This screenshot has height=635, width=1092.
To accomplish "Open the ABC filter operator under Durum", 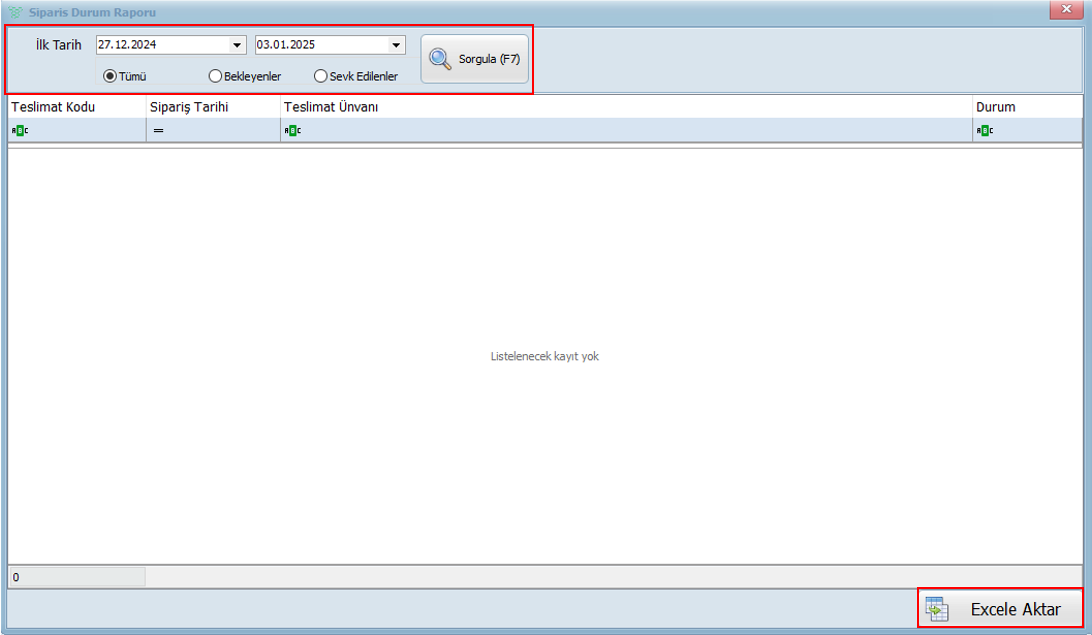I will (x=984, y=131).
